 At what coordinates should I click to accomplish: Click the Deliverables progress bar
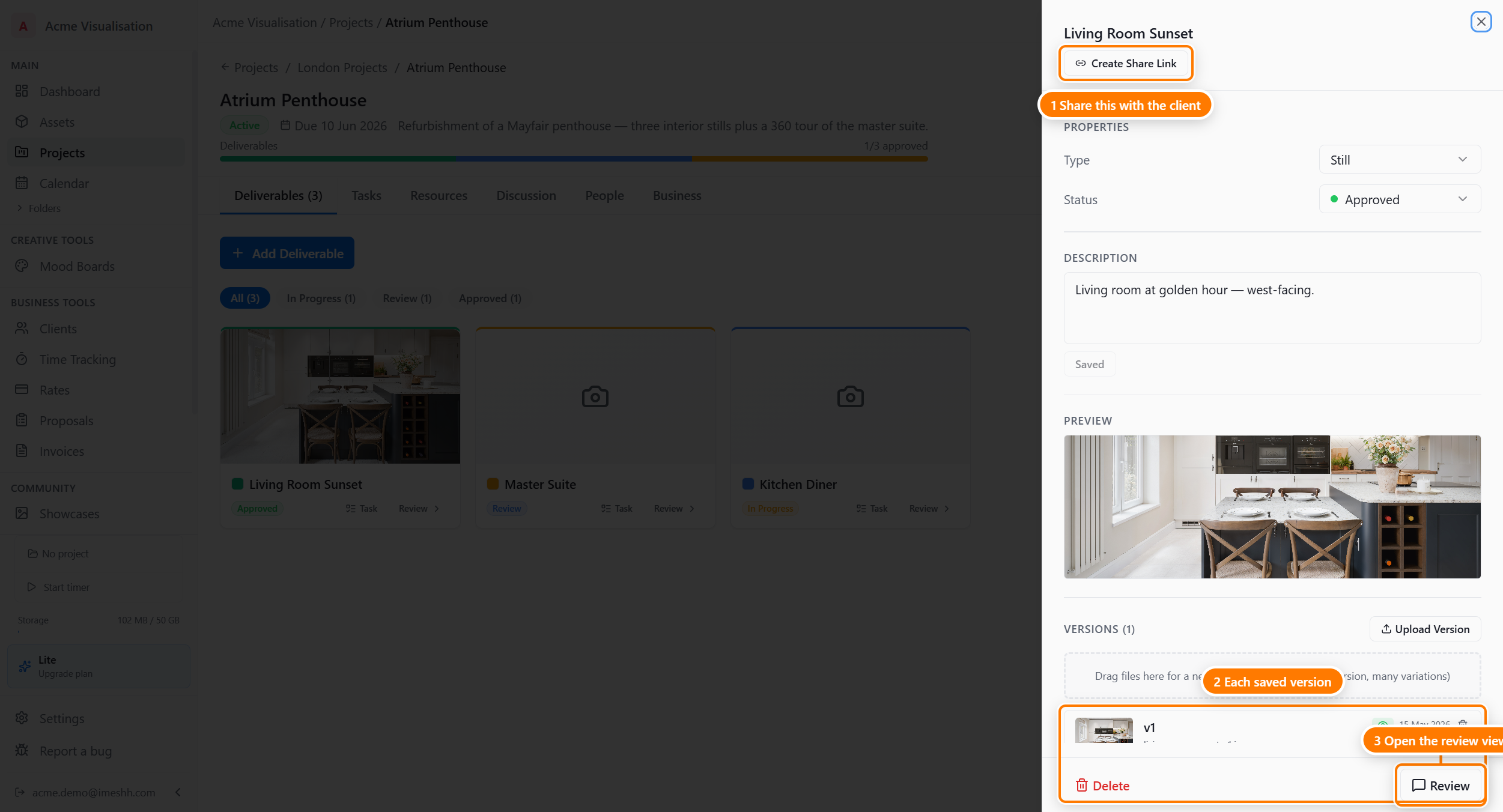point(574,159)
